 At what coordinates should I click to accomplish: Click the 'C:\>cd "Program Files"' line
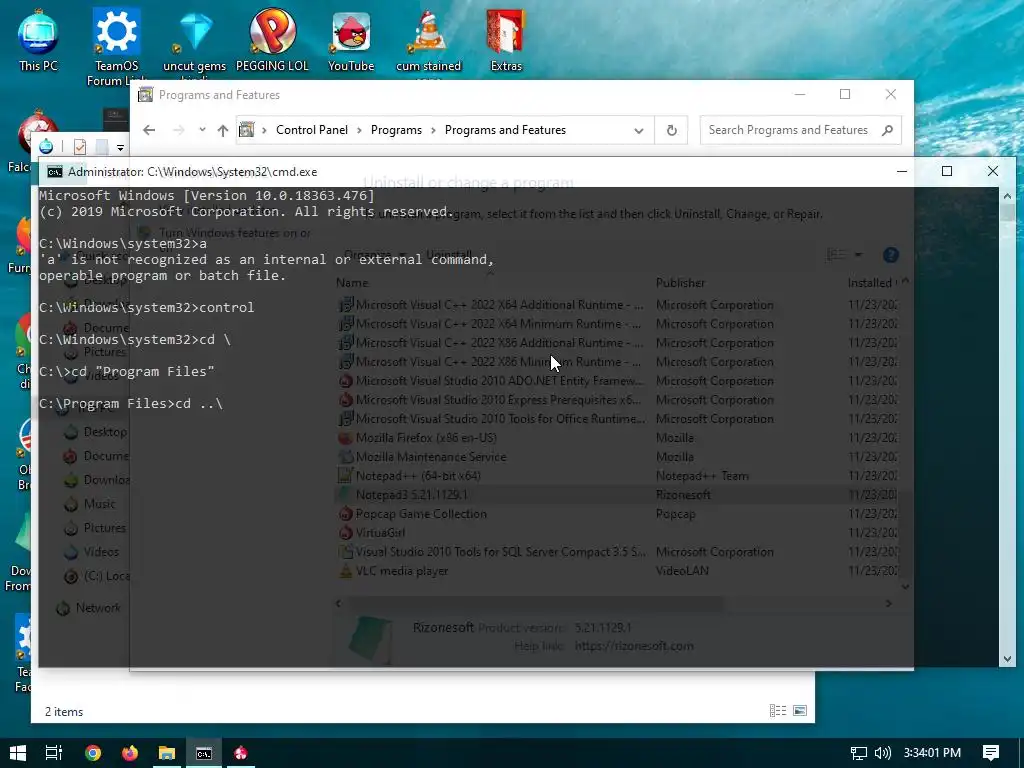[x=127, y=371]
